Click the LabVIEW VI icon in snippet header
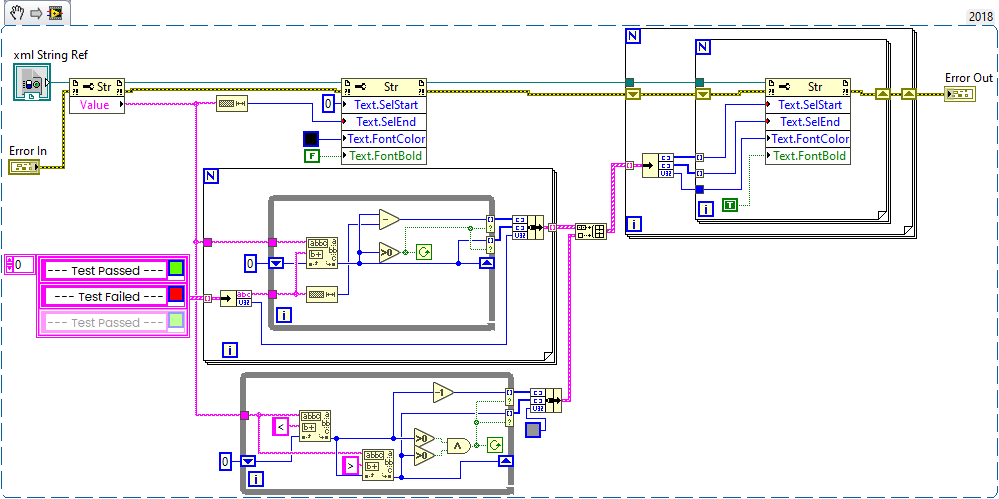This screenshot has width=999, height=499. pyautogui.click(x=54, y=15)
